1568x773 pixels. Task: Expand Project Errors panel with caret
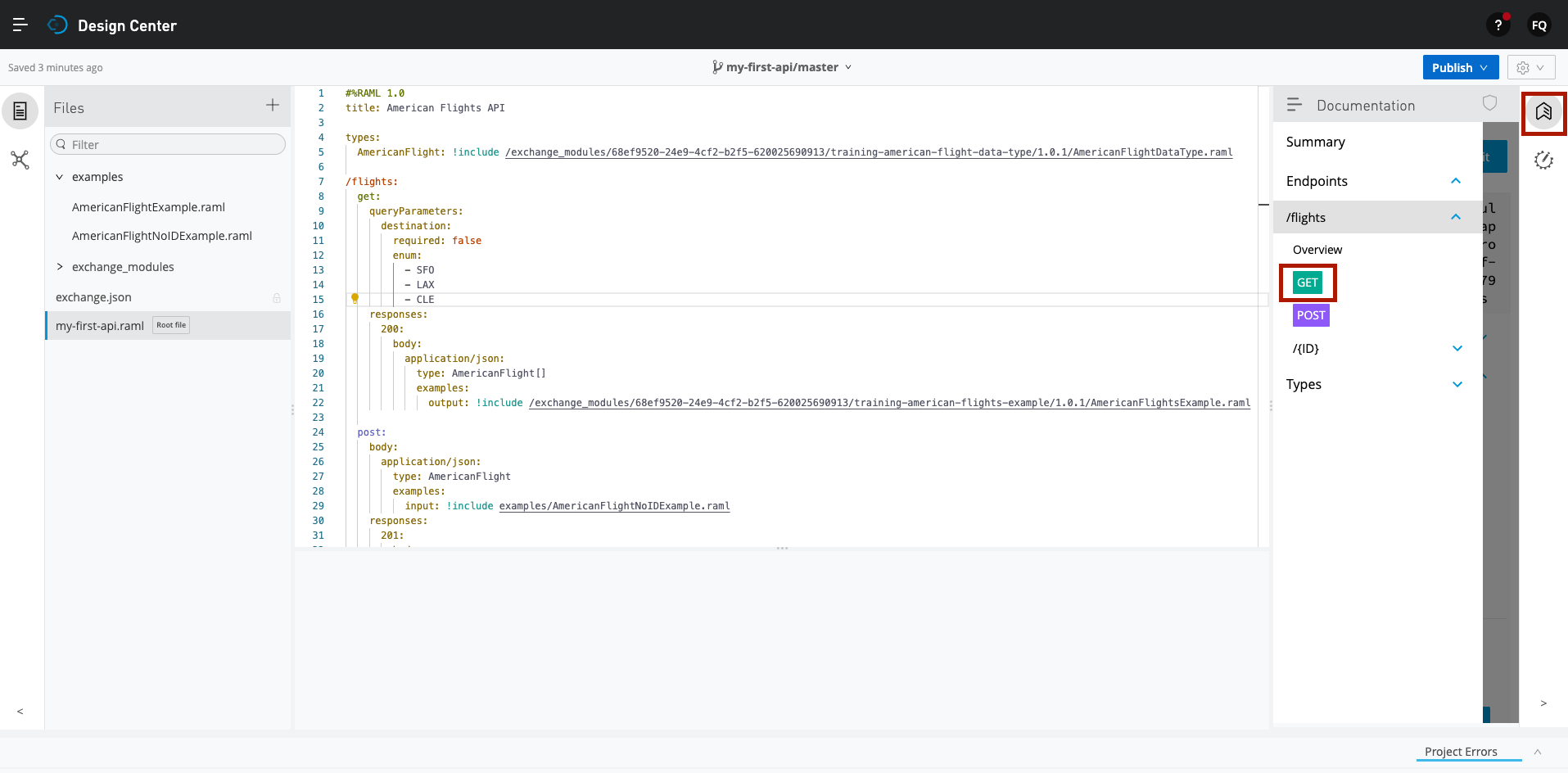1537,752
